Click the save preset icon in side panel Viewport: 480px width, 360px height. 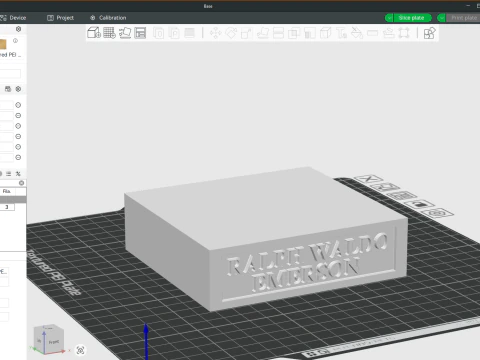[8, 89]
